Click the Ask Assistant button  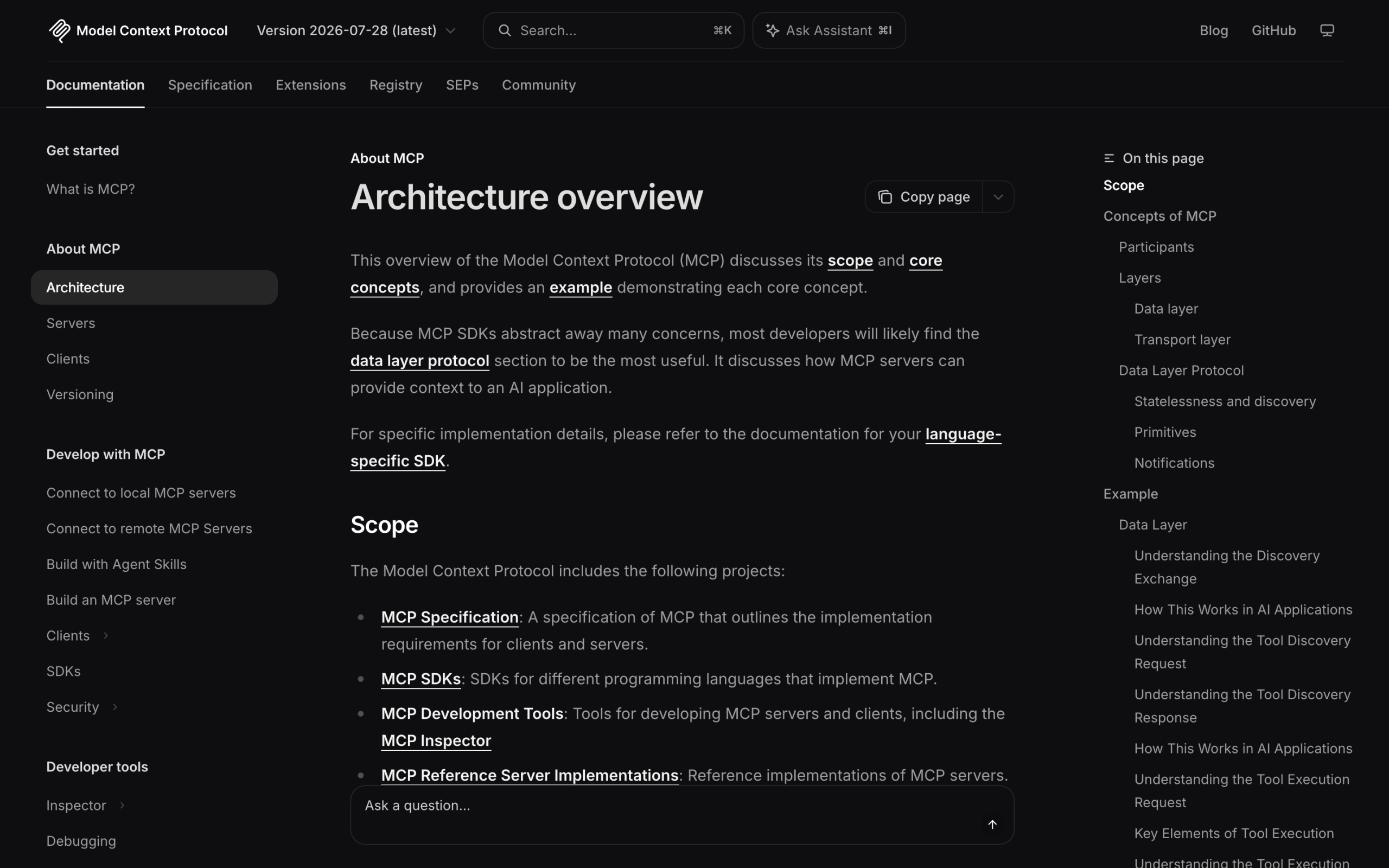coord(829,30)
